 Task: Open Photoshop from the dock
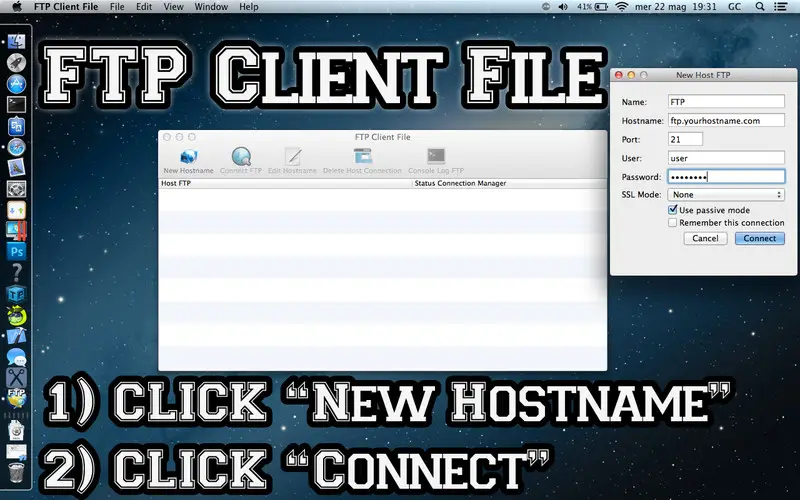[x=16, y=252]
